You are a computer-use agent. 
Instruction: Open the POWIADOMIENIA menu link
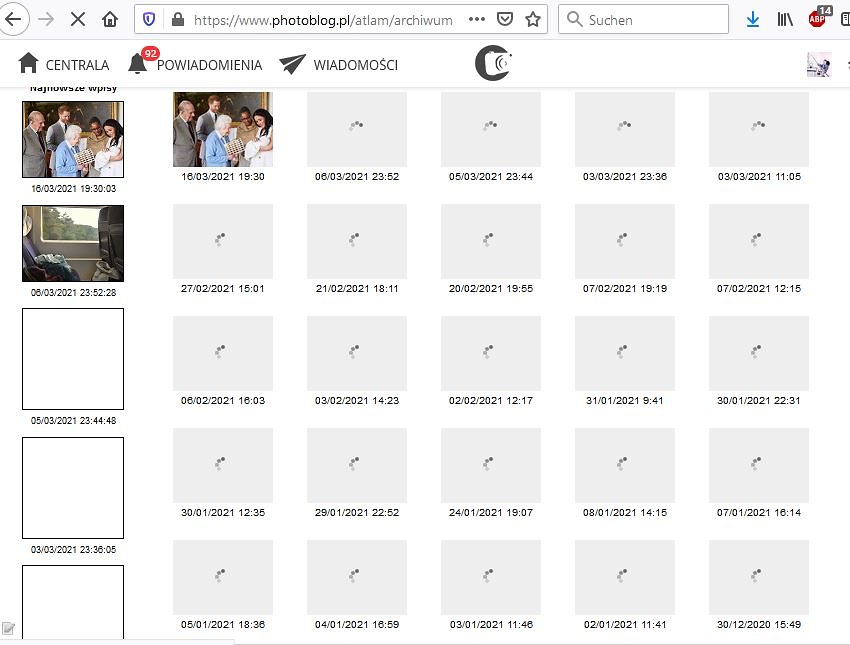click(209, 65)
